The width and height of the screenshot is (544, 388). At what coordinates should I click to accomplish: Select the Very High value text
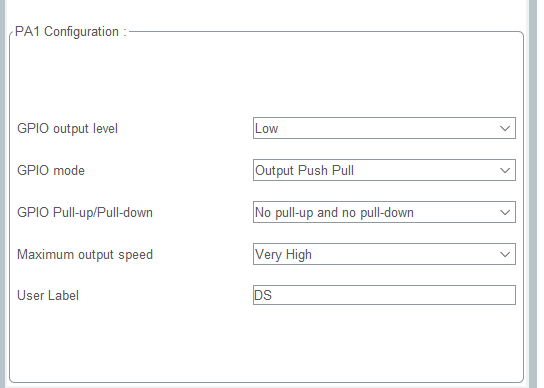[x=283, y=255]
